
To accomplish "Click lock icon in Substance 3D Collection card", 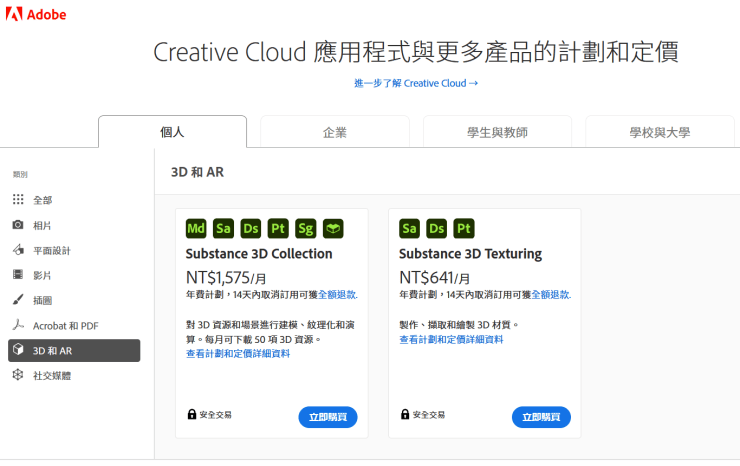I will pyautogui.click(x=192, y=414).
